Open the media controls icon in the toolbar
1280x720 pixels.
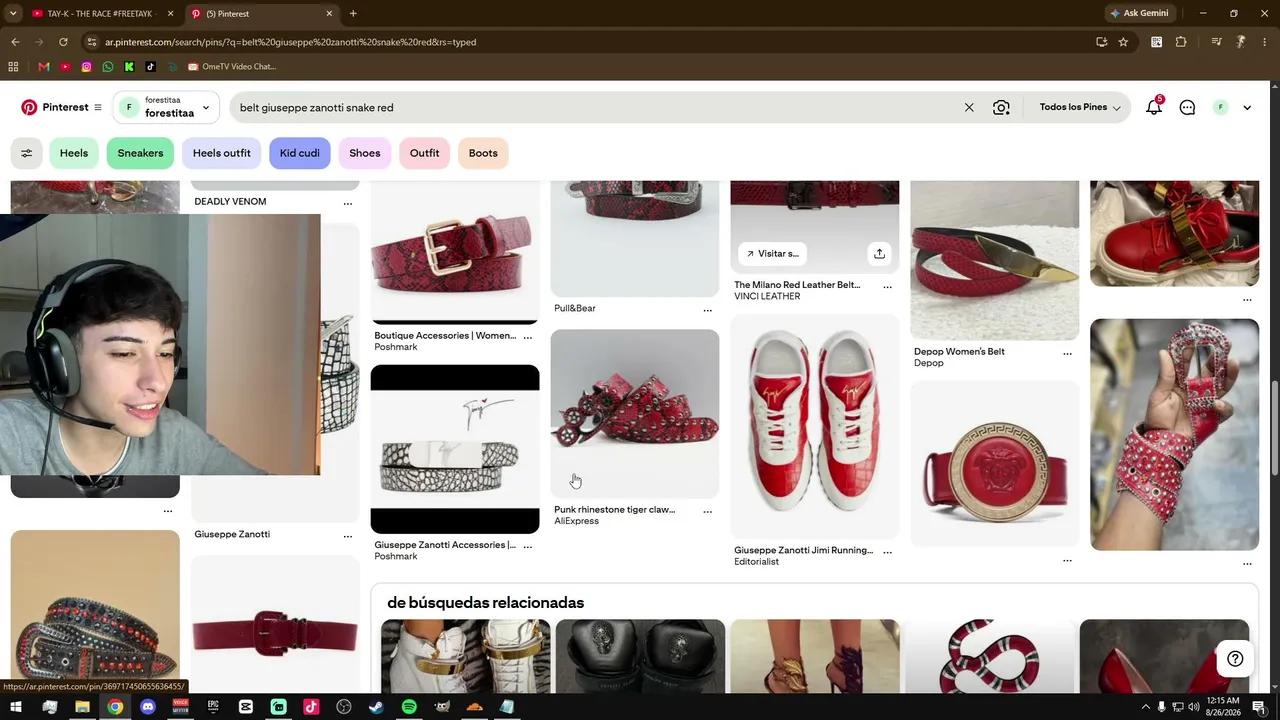tap(1216, 42)
